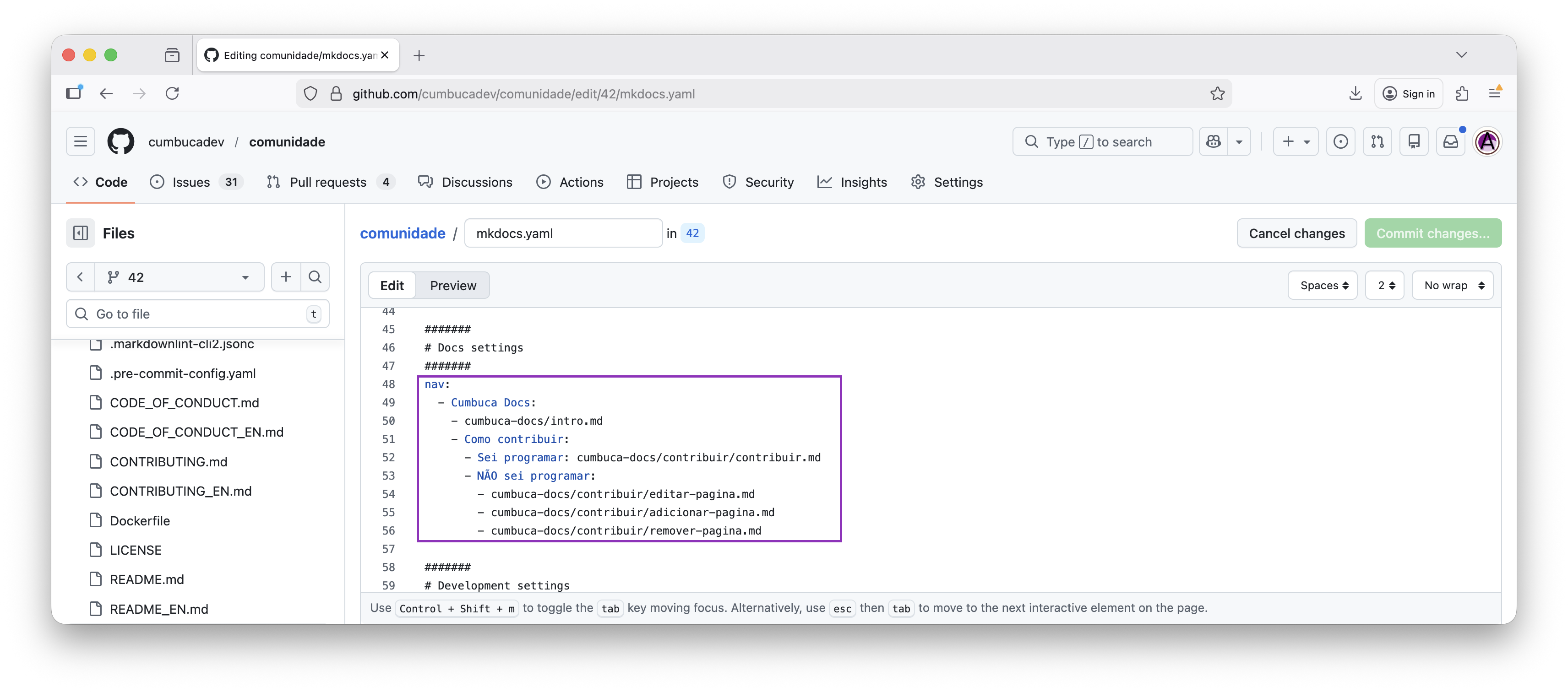The width and height of the screenshot is (1568, 692).
Task: Open the Issues circle icon in header
Action: pos(1340,142)
